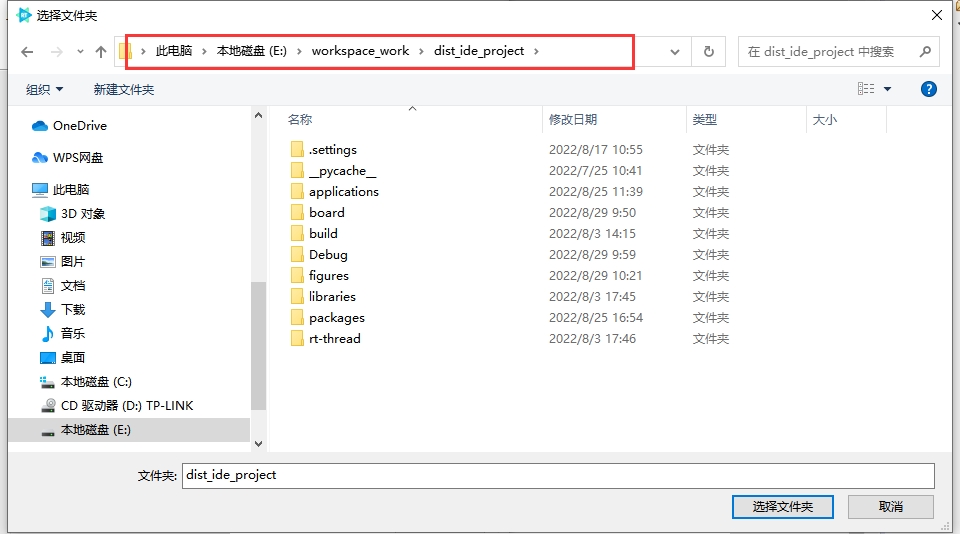Expand the address bar history dropdown

676,51
